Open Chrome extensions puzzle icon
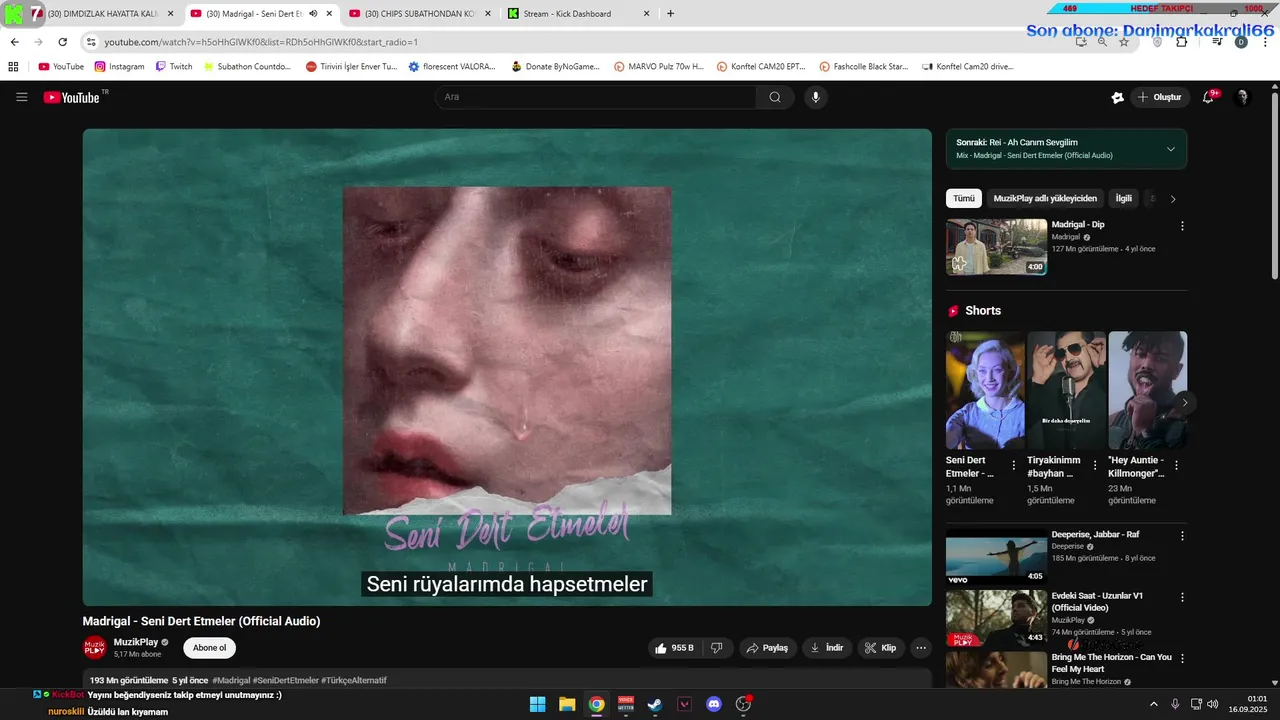 point(1182,42)
